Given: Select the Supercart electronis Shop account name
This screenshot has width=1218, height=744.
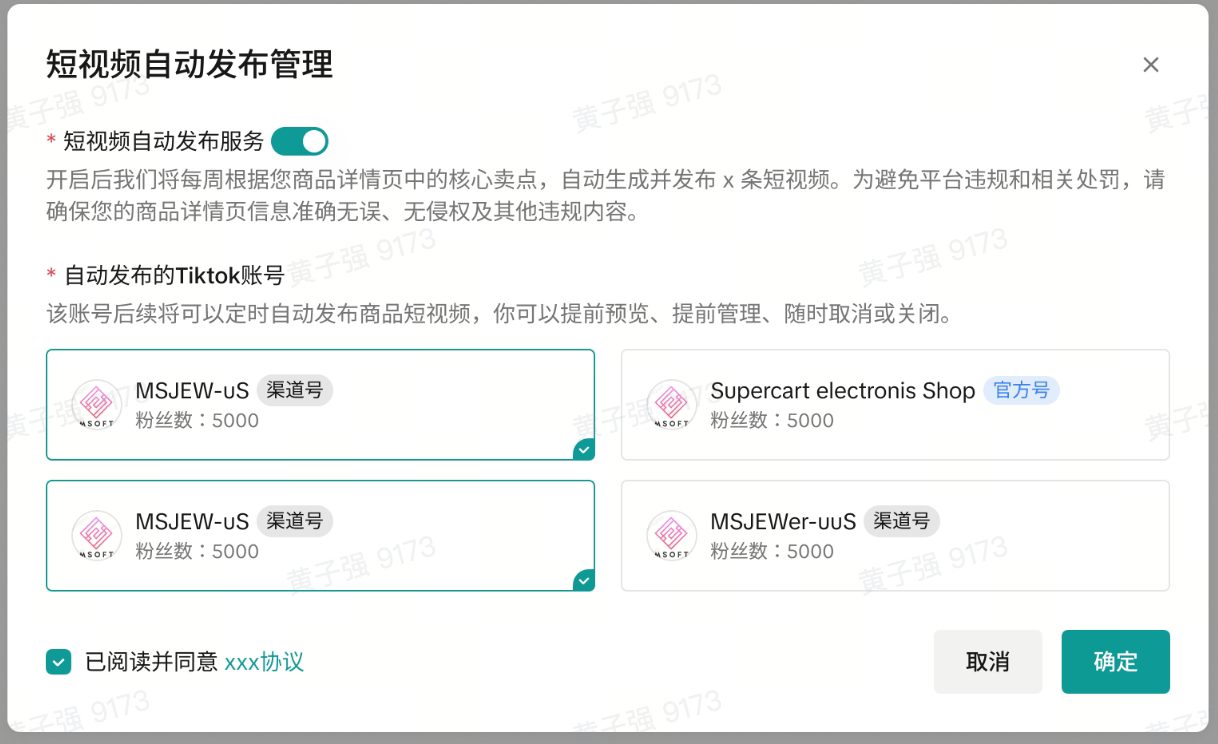Looking at the screenshot, I should 842,391.
